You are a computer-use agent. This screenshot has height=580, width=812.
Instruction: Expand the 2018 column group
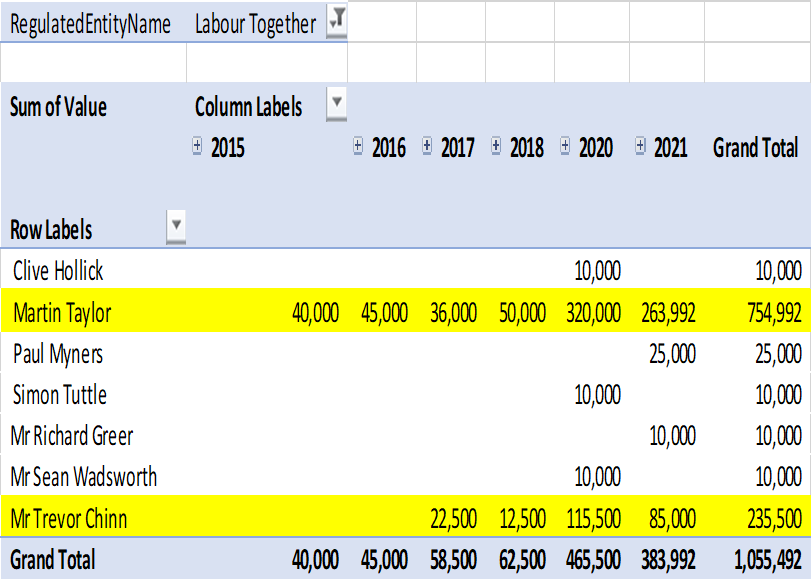(496, 146)
